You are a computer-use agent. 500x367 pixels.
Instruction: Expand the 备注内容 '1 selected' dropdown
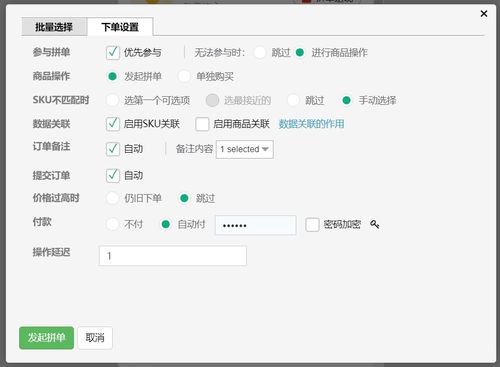(245, 149)
